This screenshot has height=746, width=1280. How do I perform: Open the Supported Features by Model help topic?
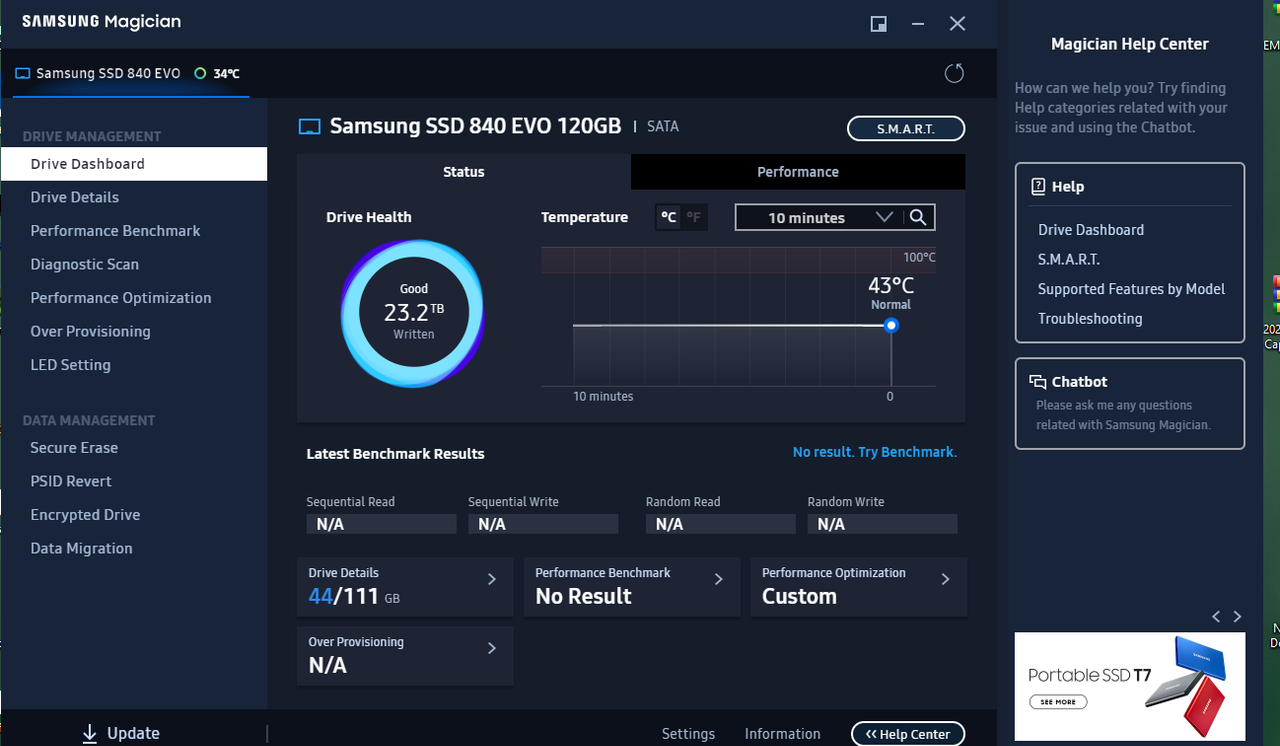(1131, 289)
